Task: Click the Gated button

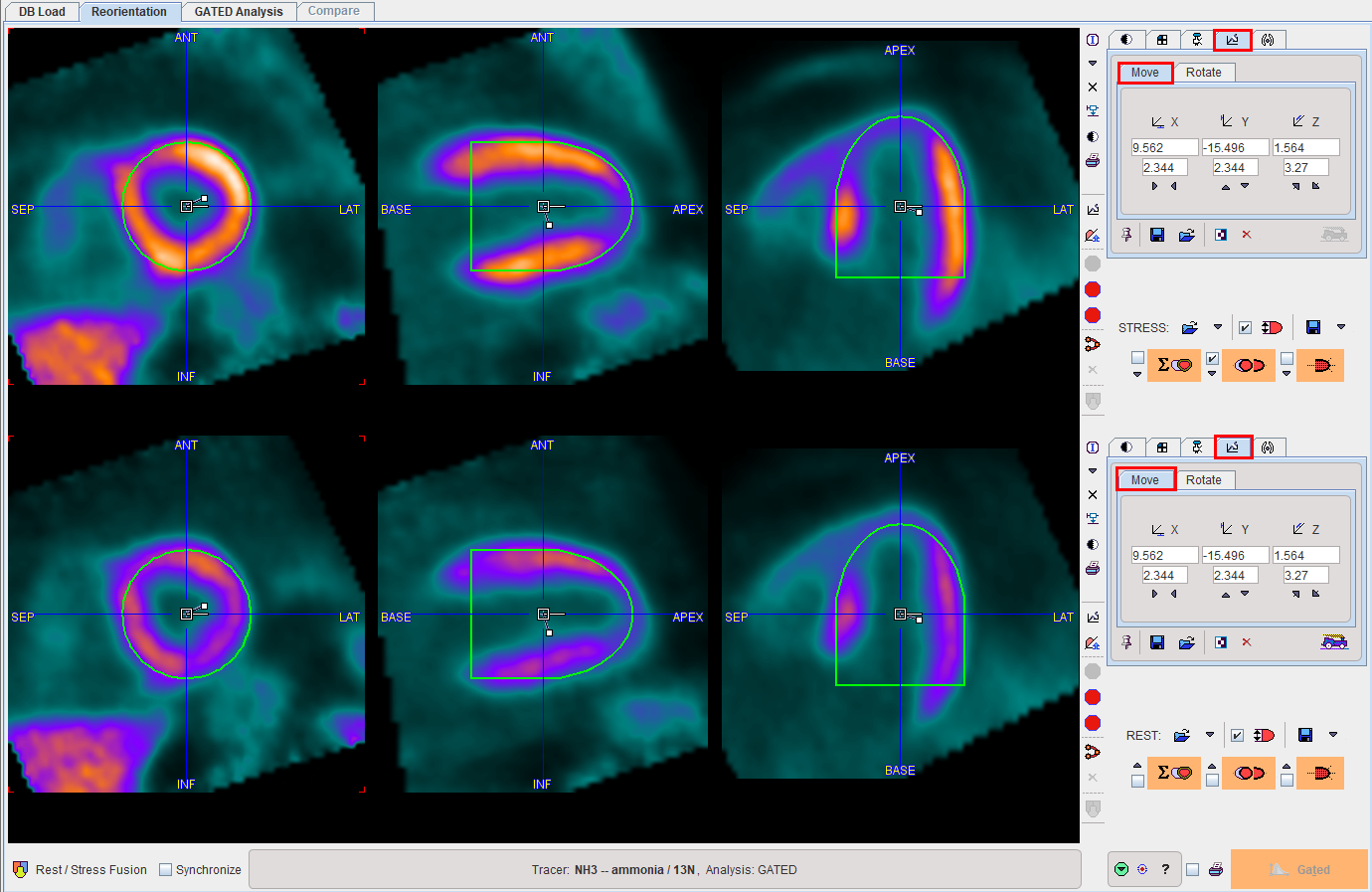Action: (1299, 869)
